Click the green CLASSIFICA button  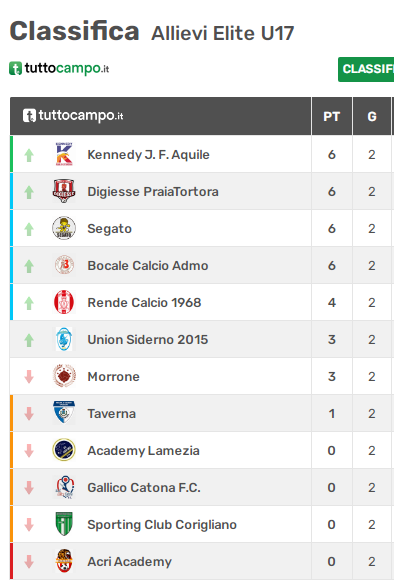(366, 69)
